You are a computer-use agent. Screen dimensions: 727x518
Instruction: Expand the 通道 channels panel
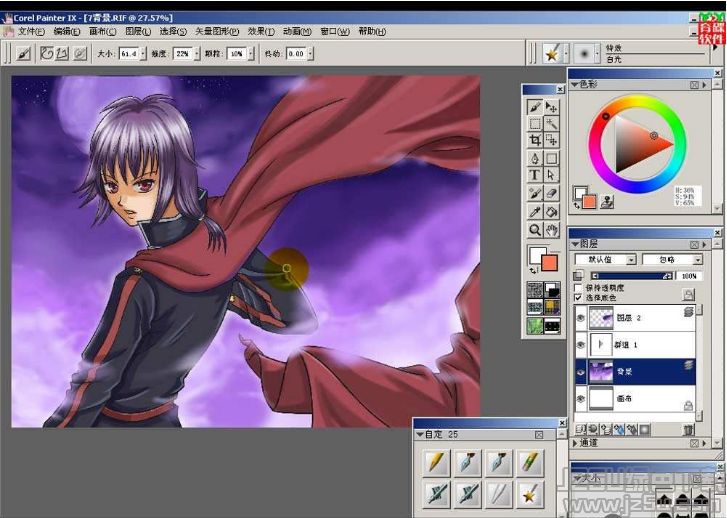coord(575,443)
